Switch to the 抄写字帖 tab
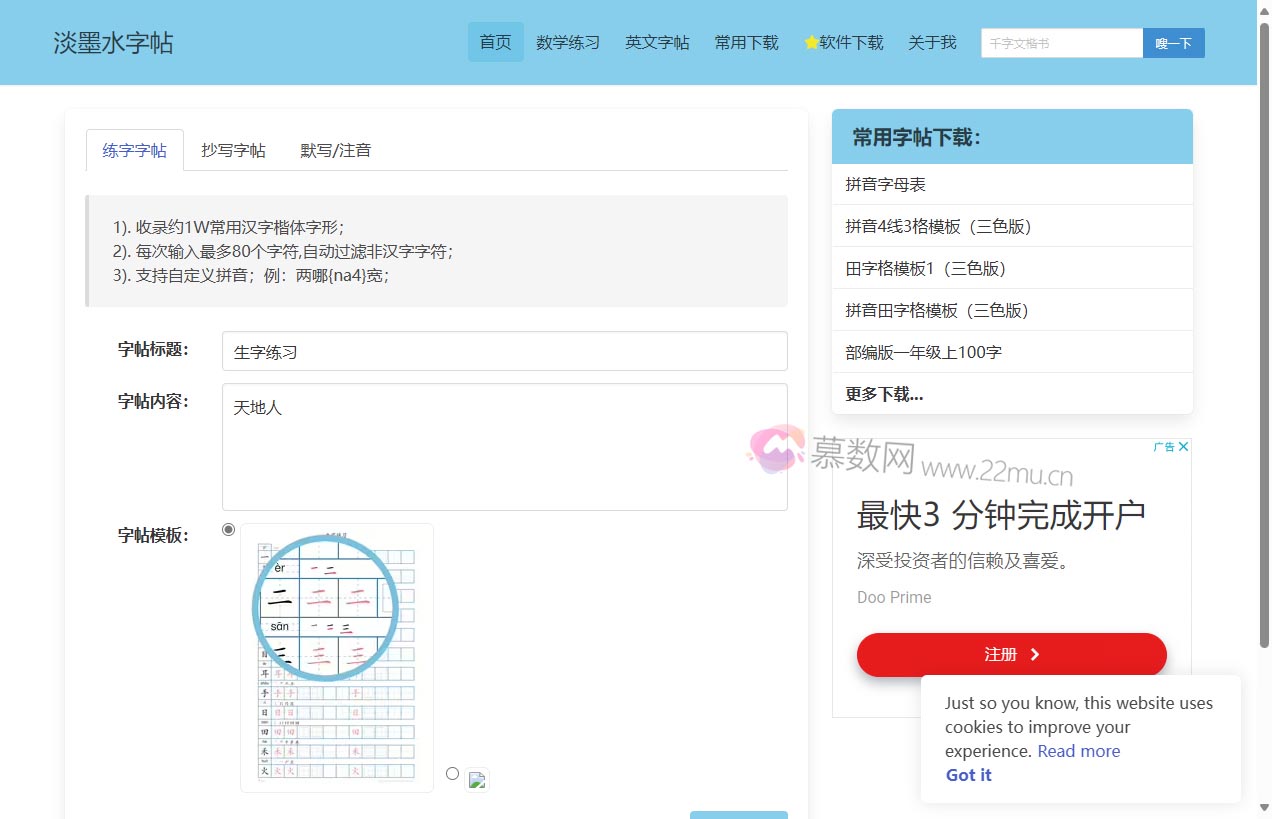 coord(233,150)
